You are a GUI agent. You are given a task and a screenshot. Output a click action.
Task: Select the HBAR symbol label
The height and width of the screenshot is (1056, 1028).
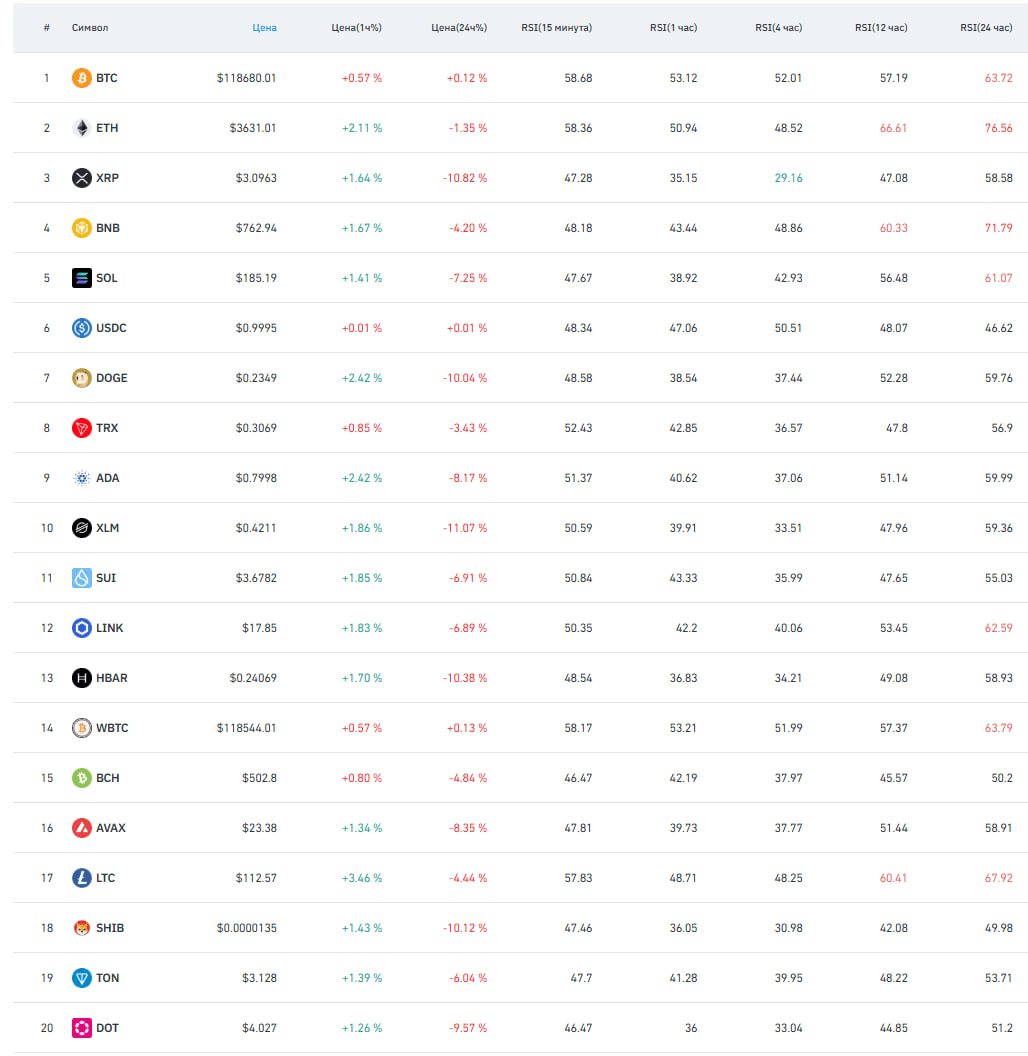pos(111,678)
